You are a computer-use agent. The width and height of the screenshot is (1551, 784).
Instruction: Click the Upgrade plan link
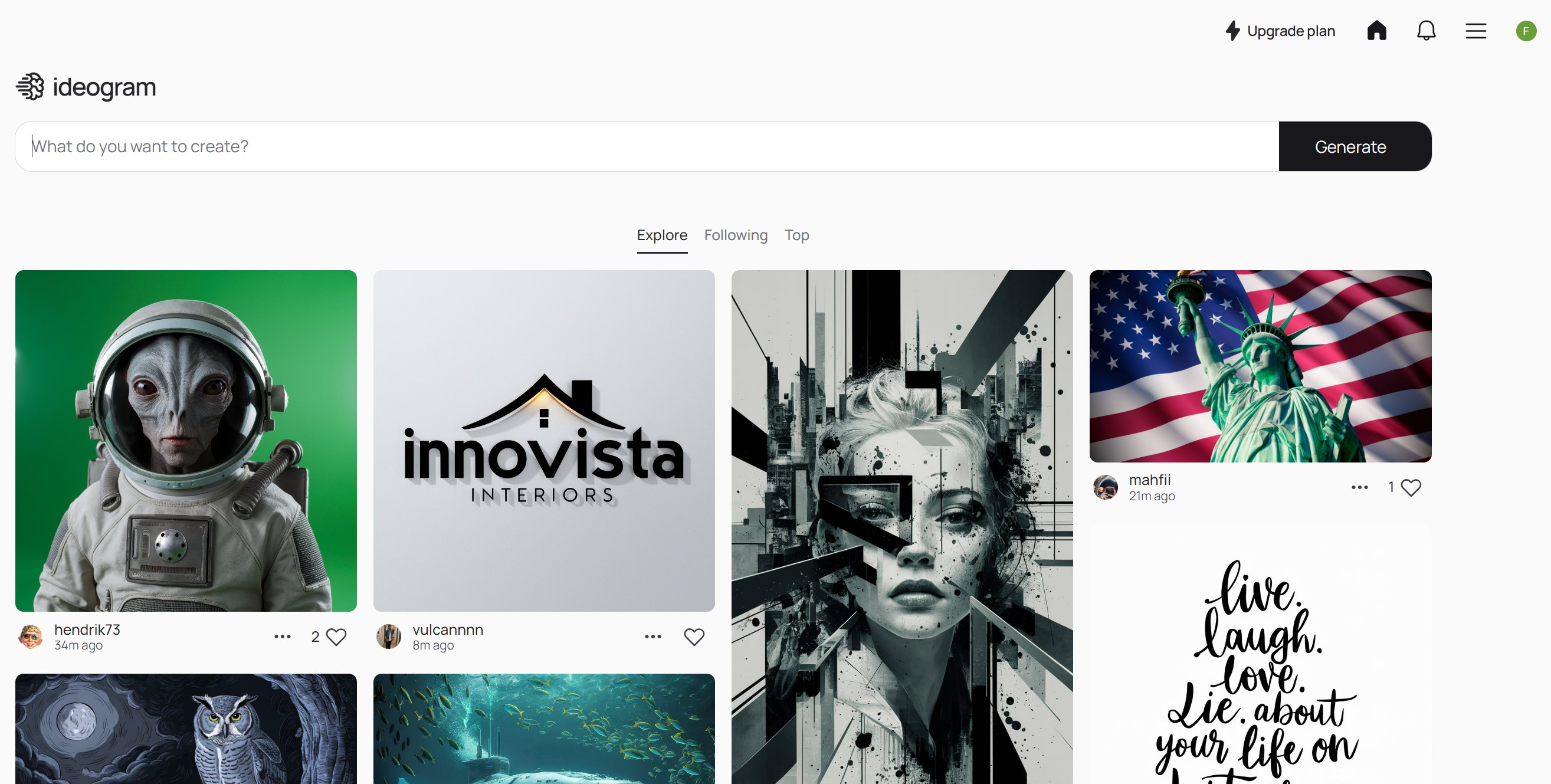1281,31
